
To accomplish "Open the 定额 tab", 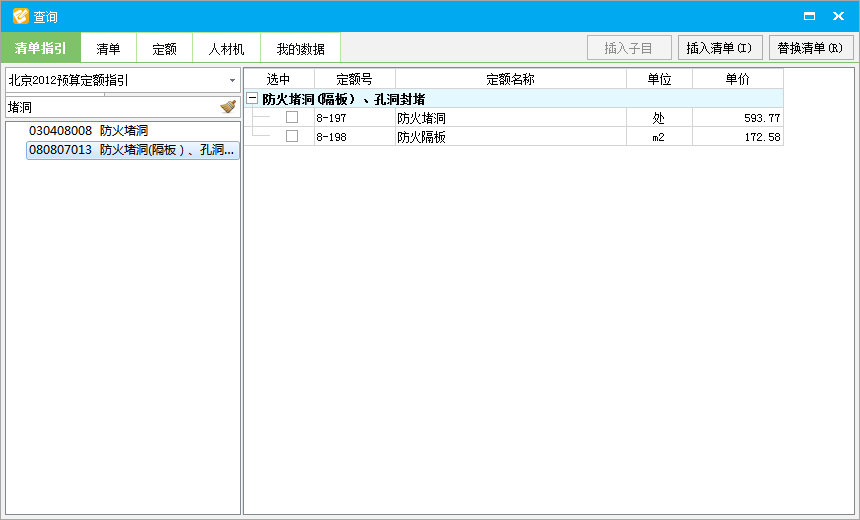I will pos(165,49).
